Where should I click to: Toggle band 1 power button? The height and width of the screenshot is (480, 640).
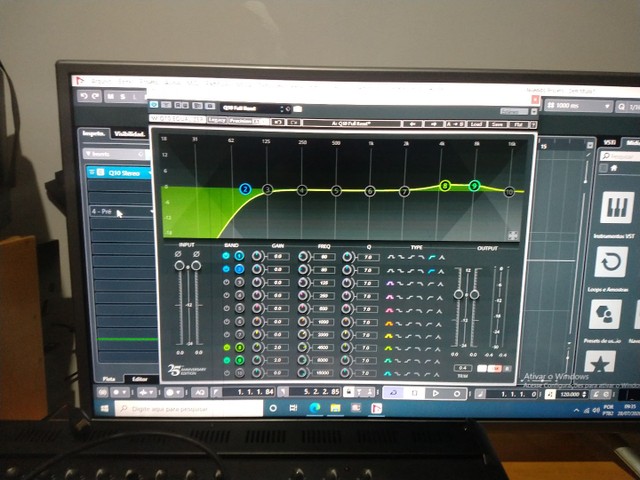coord(226,256)
